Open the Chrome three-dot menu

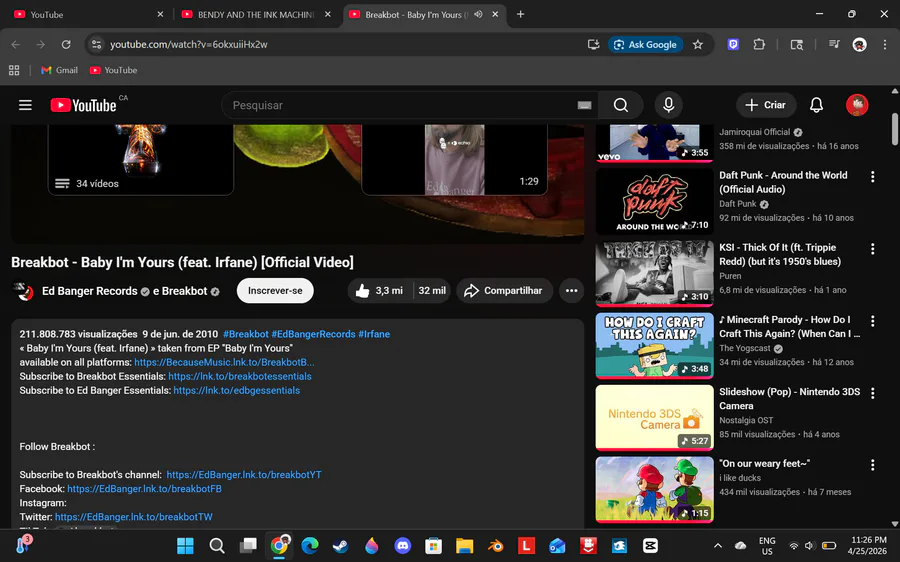[885, 44]
